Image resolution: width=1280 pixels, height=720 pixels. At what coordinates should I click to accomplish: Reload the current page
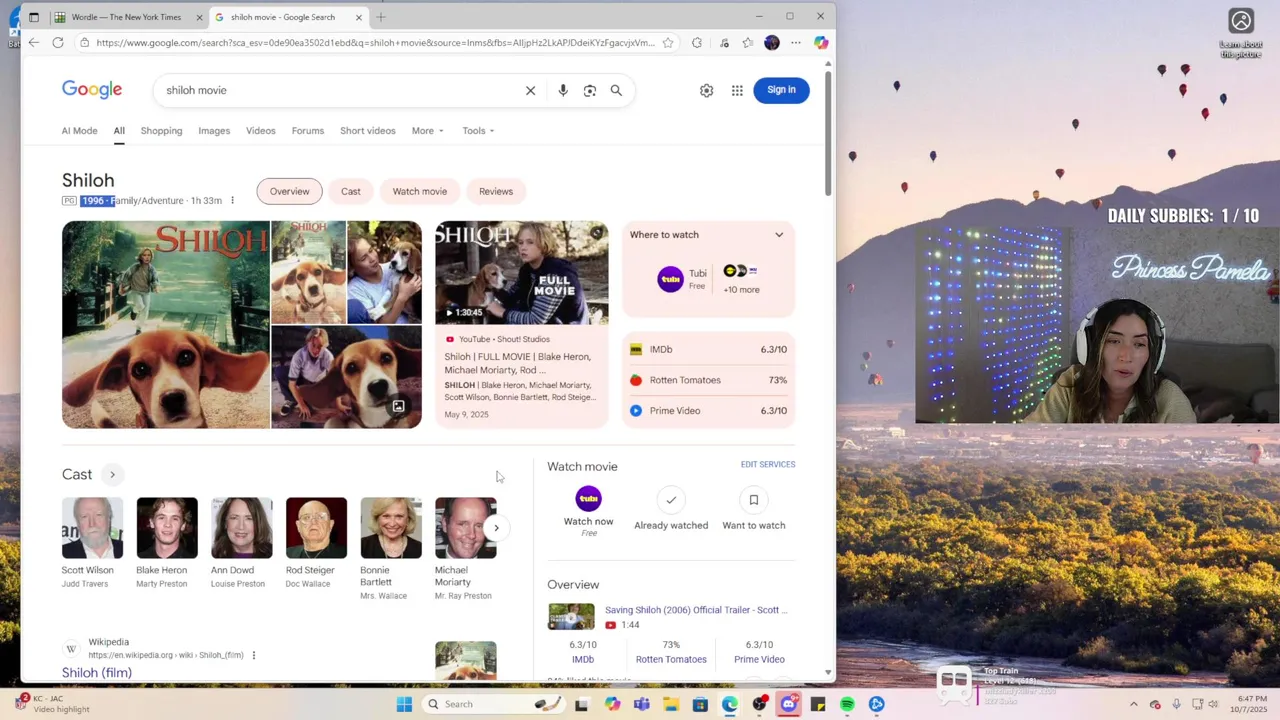pos(58,43)
